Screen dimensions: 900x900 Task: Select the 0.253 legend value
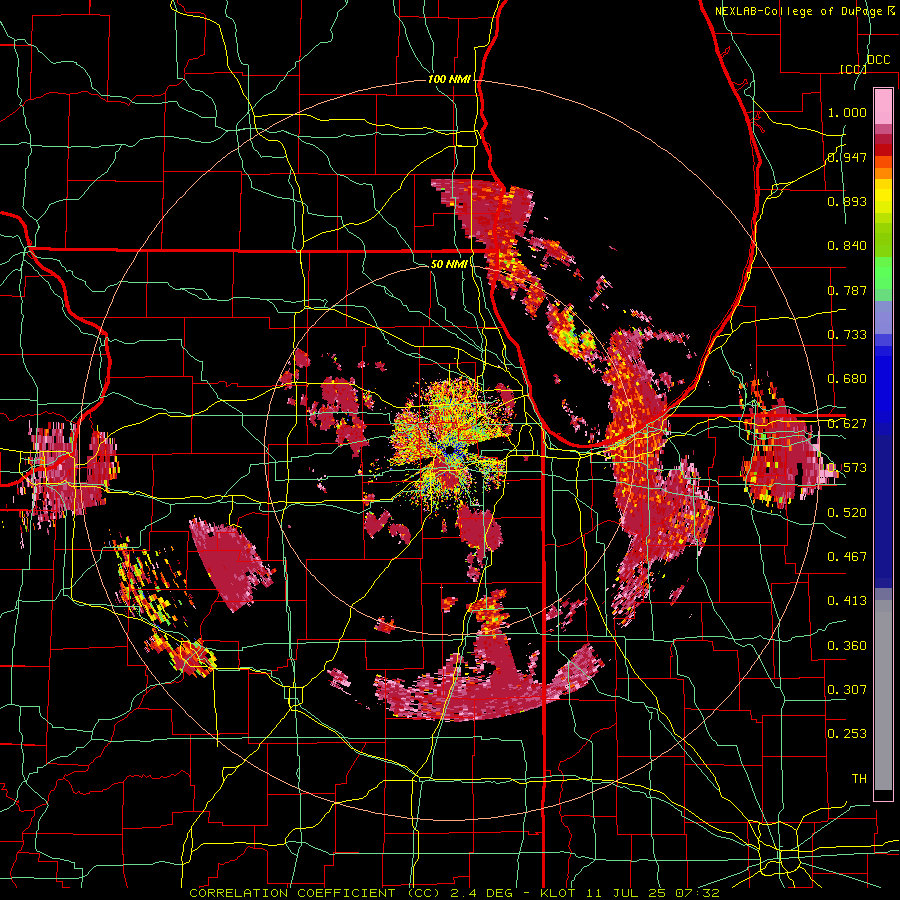[847, 734]
